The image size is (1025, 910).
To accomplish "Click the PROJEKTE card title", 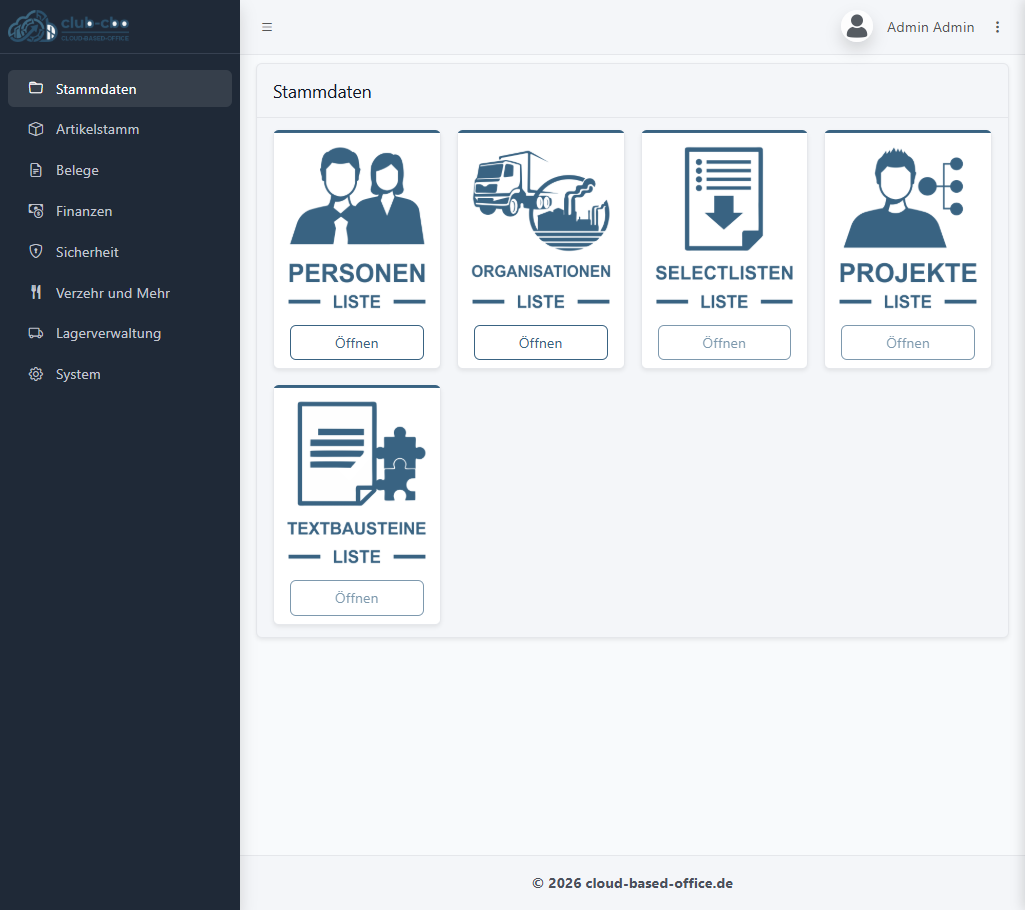I will [908, 273].
